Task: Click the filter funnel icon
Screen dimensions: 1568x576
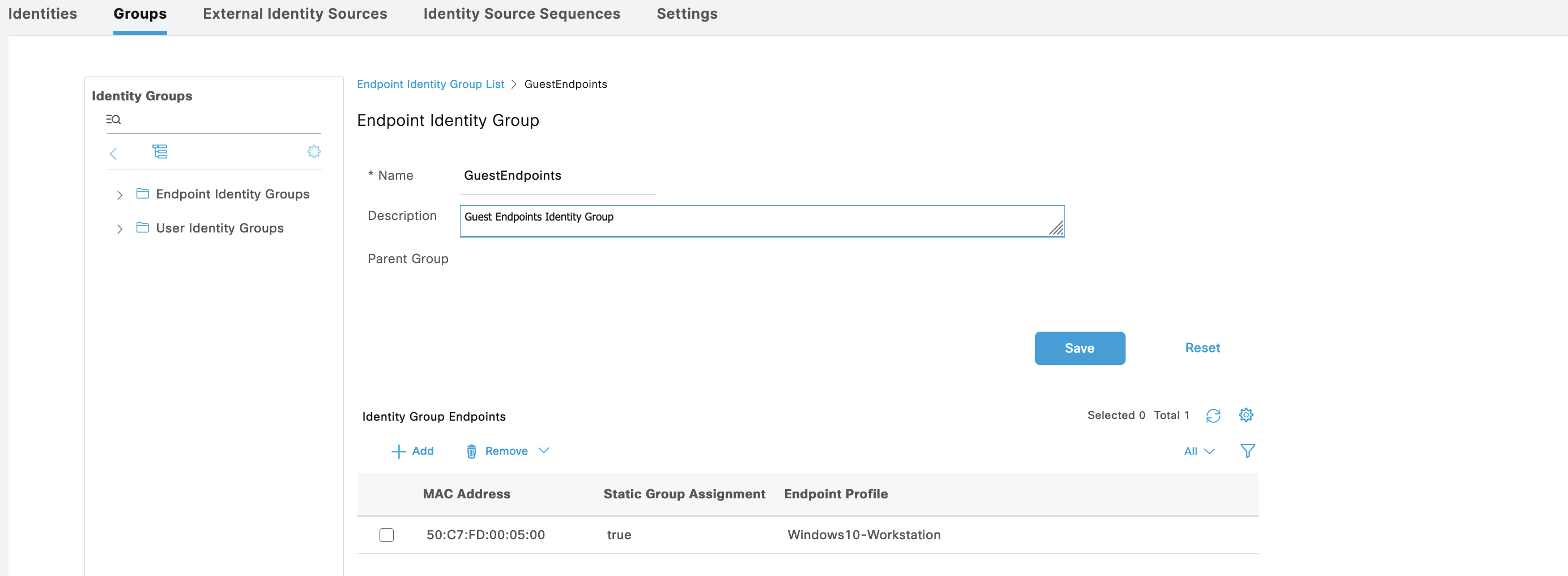Action: (1247, 451)
